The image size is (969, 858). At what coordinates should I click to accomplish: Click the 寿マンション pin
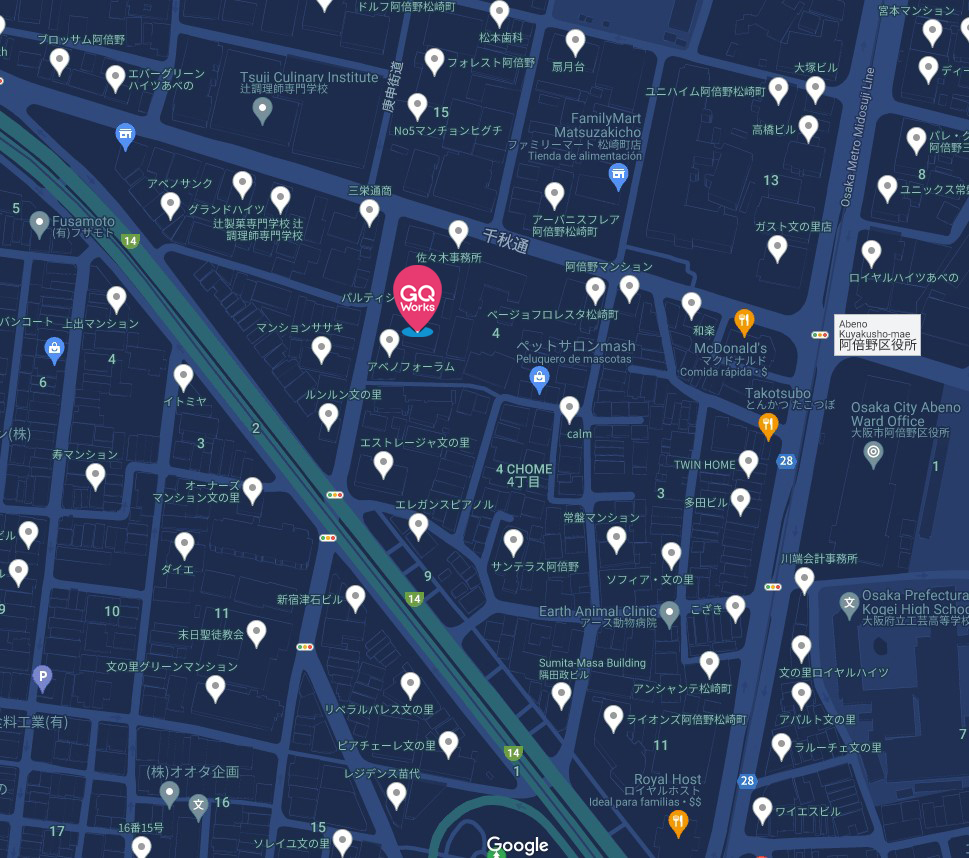pos(95,477)
